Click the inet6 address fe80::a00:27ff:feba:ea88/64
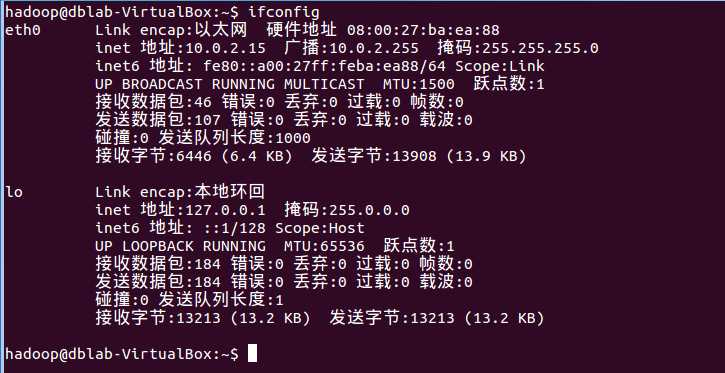This screenshot has height=373, width=725. 325,66
